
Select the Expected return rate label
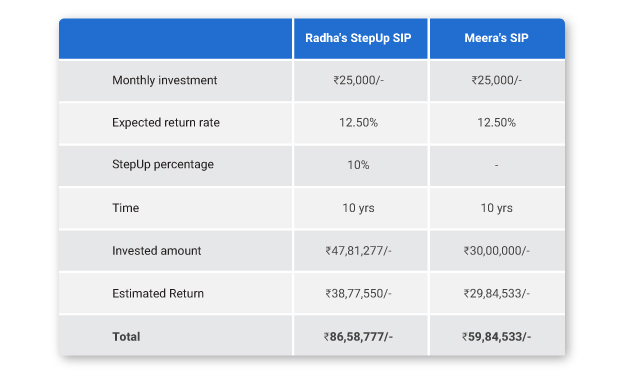click(x=166, y=122)
